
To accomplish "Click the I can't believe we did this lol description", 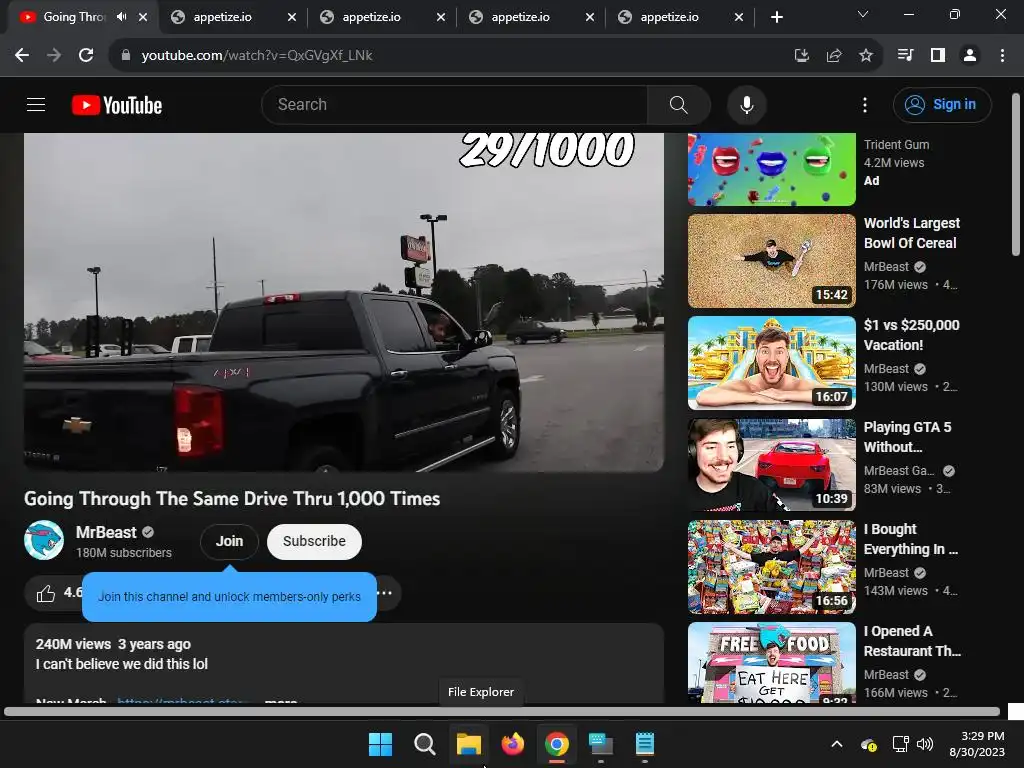I will click(x=121, y=664).
